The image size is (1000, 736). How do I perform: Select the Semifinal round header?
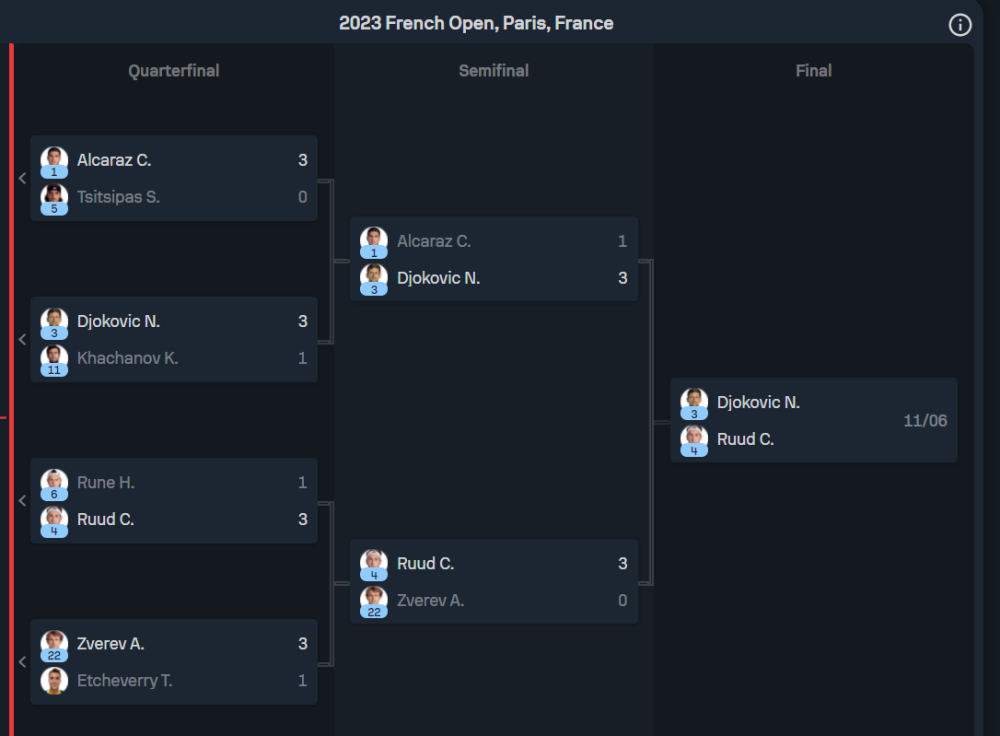point(494,71)
